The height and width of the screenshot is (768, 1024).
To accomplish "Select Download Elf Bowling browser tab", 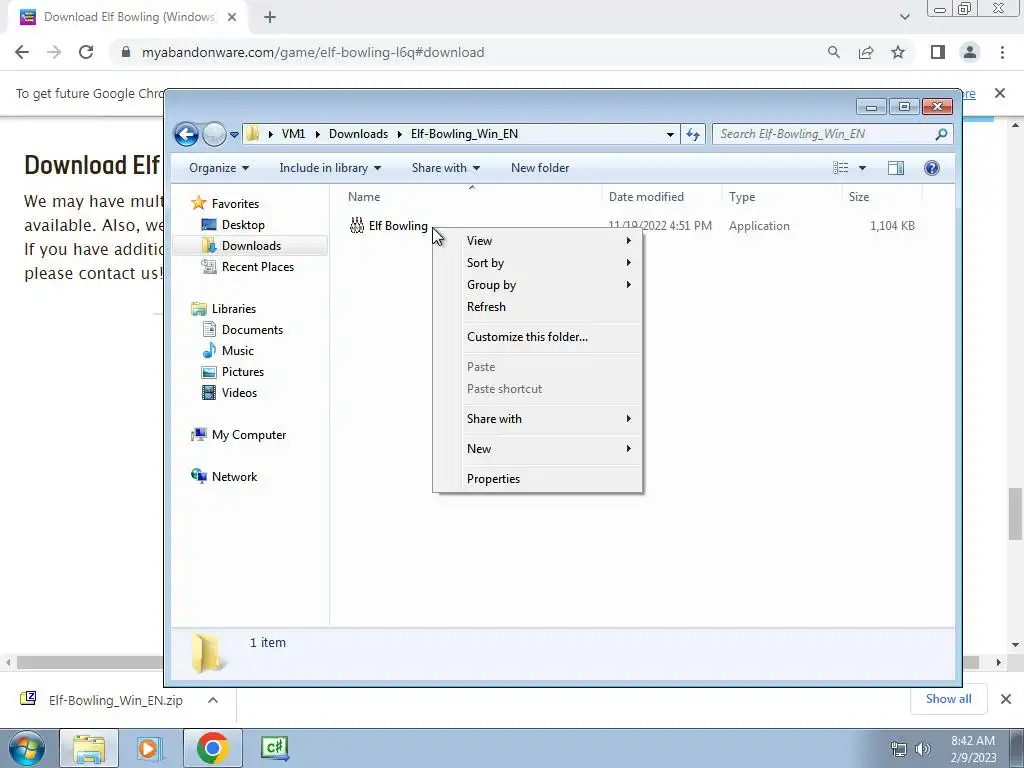I will pyautogui.click(x=128, y=18).
